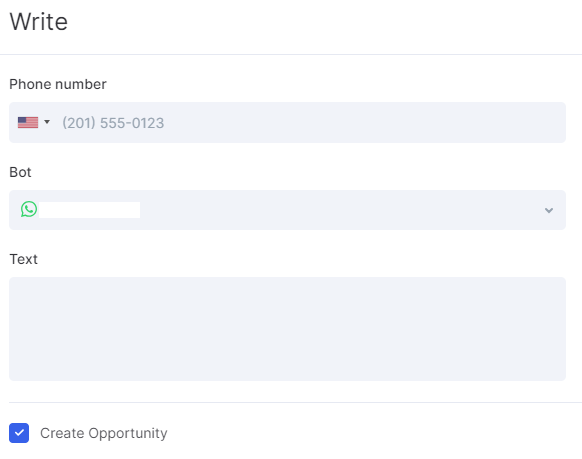582x459 pixels.
Task: Click the blank area right of the phone placeholder
Action: click(x=364, y=122)
